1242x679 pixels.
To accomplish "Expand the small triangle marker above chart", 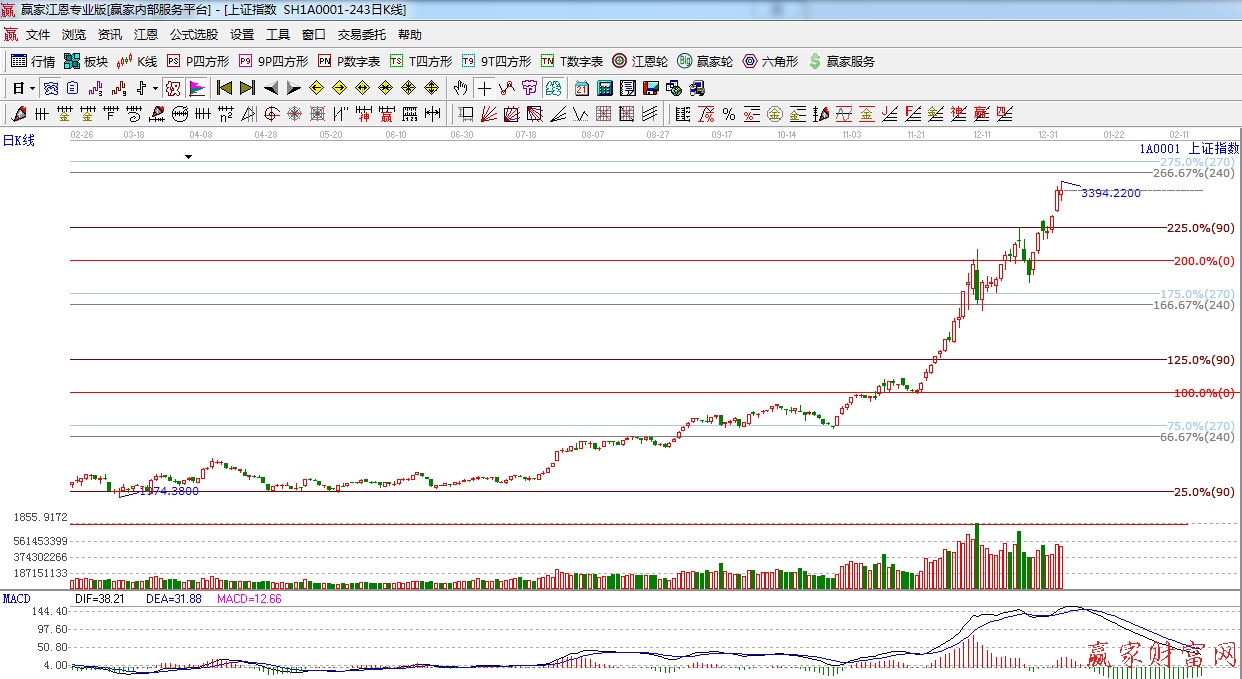I will 187,157.
